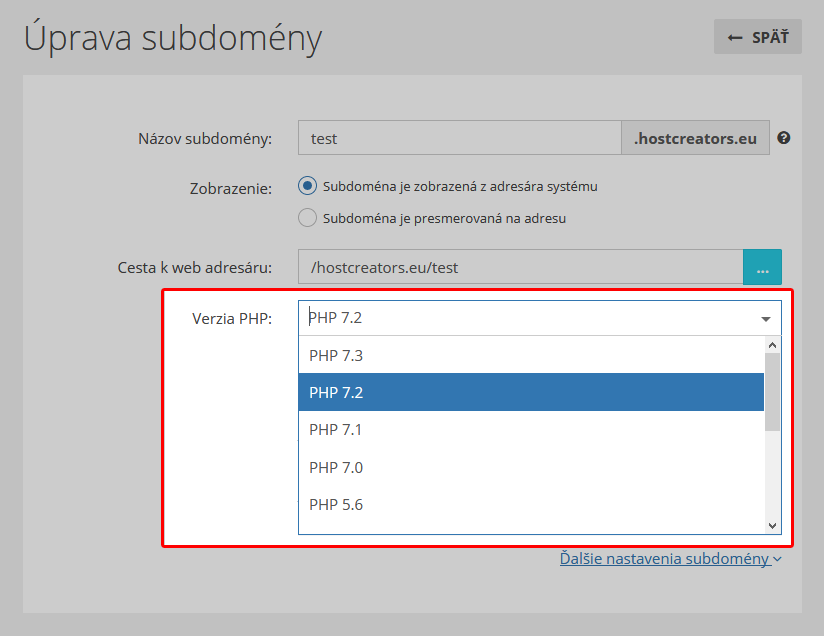Click the 'Verzia PHP:' label
Viewport: 824px width, 636px height.
tap(232, 319)
